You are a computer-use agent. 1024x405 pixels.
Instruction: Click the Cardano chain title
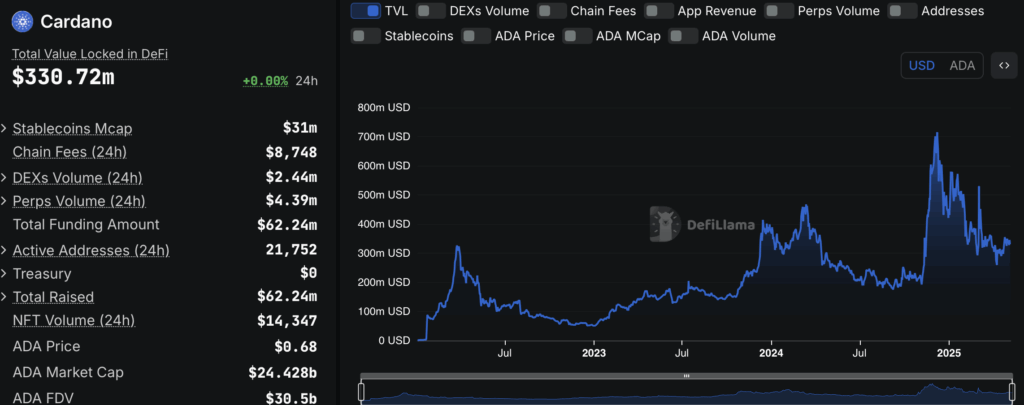point(76,22)
